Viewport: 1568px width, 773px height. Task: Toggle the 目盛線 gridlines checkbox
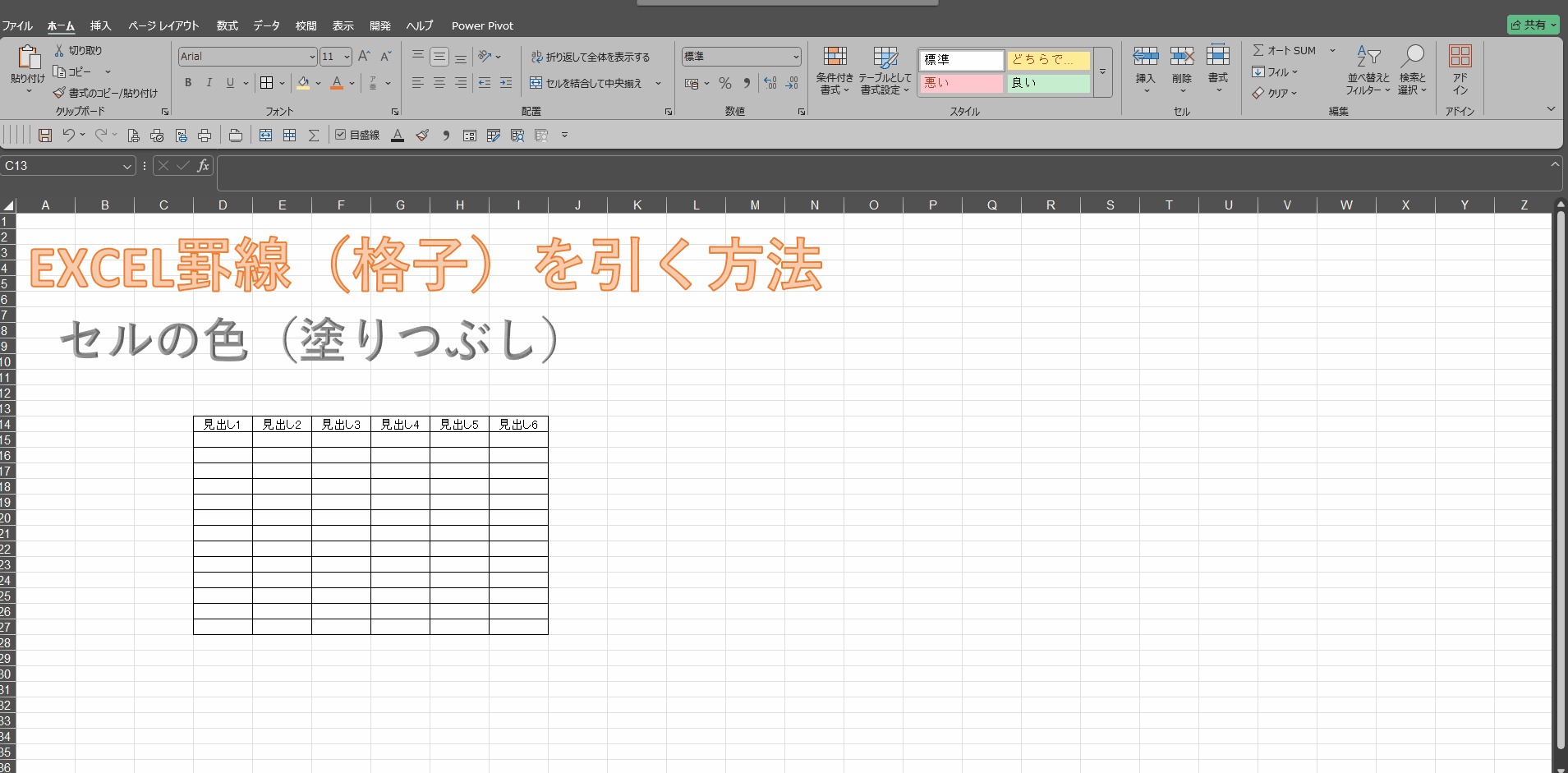coord(341,135)
